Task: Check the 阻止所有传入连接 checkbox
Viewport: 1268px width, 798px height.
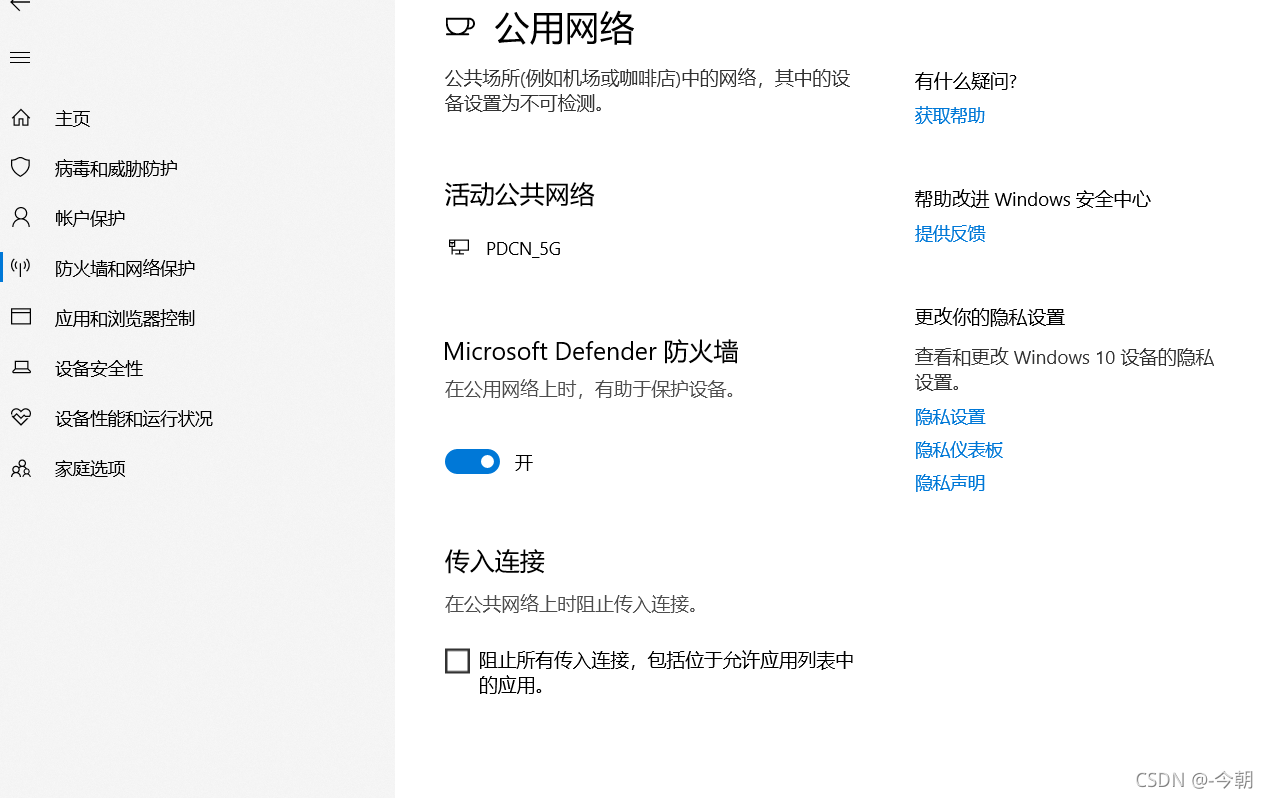Action: [x=457, y=661]
